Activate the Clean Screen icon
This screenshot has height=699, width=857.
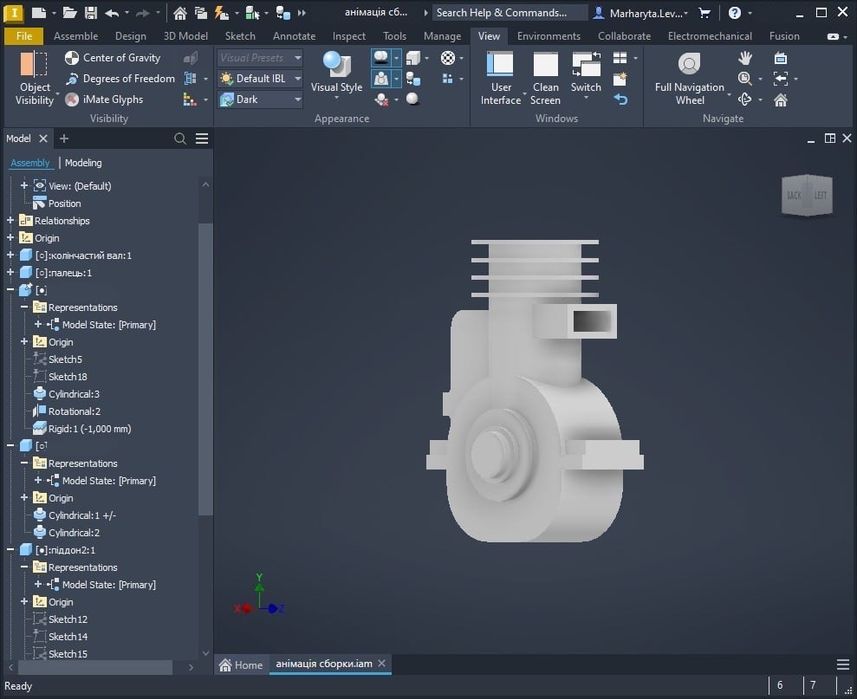point(545,64)
